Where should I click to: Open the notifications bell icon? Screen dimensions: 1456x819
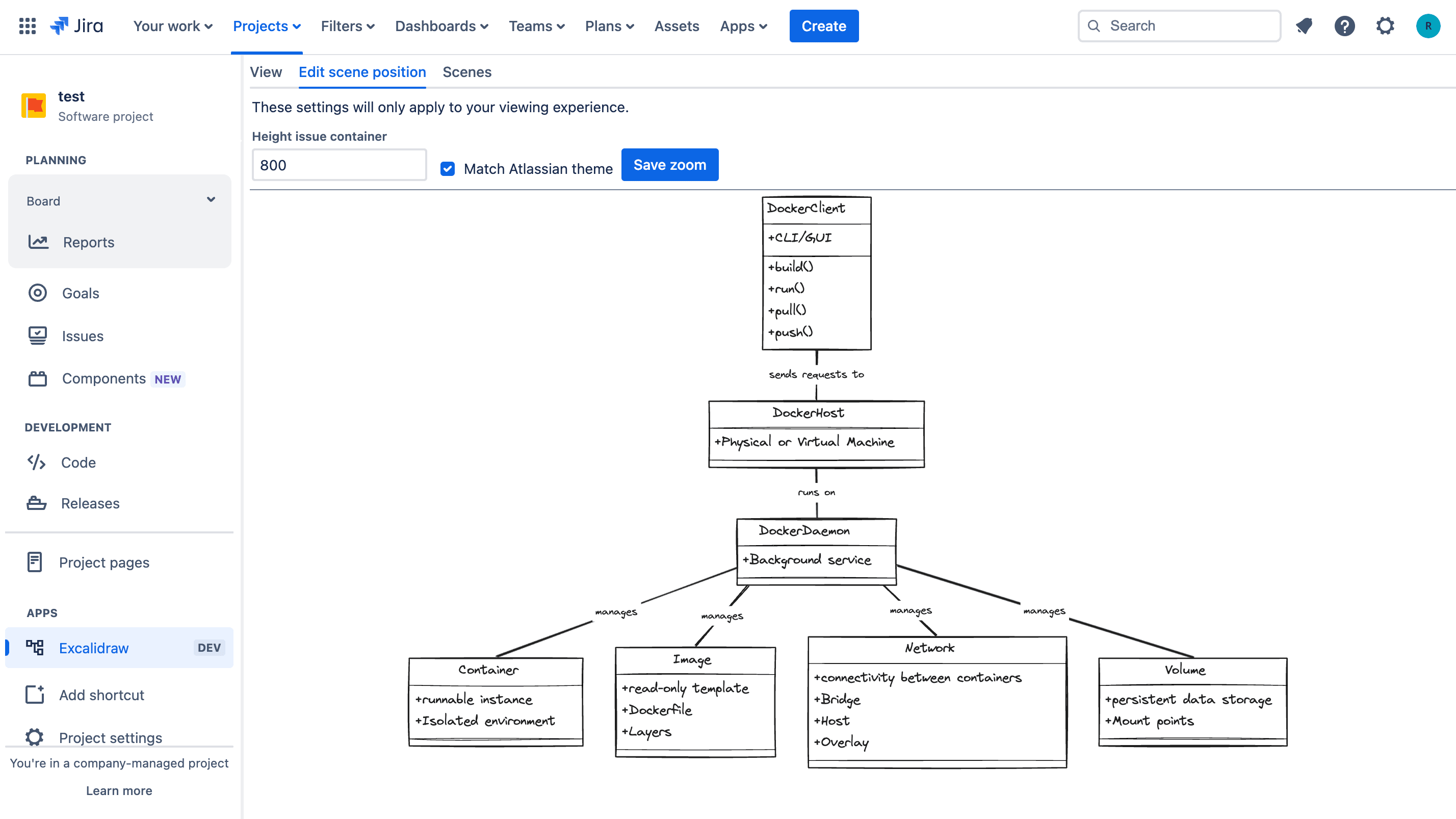point(1304,26)
